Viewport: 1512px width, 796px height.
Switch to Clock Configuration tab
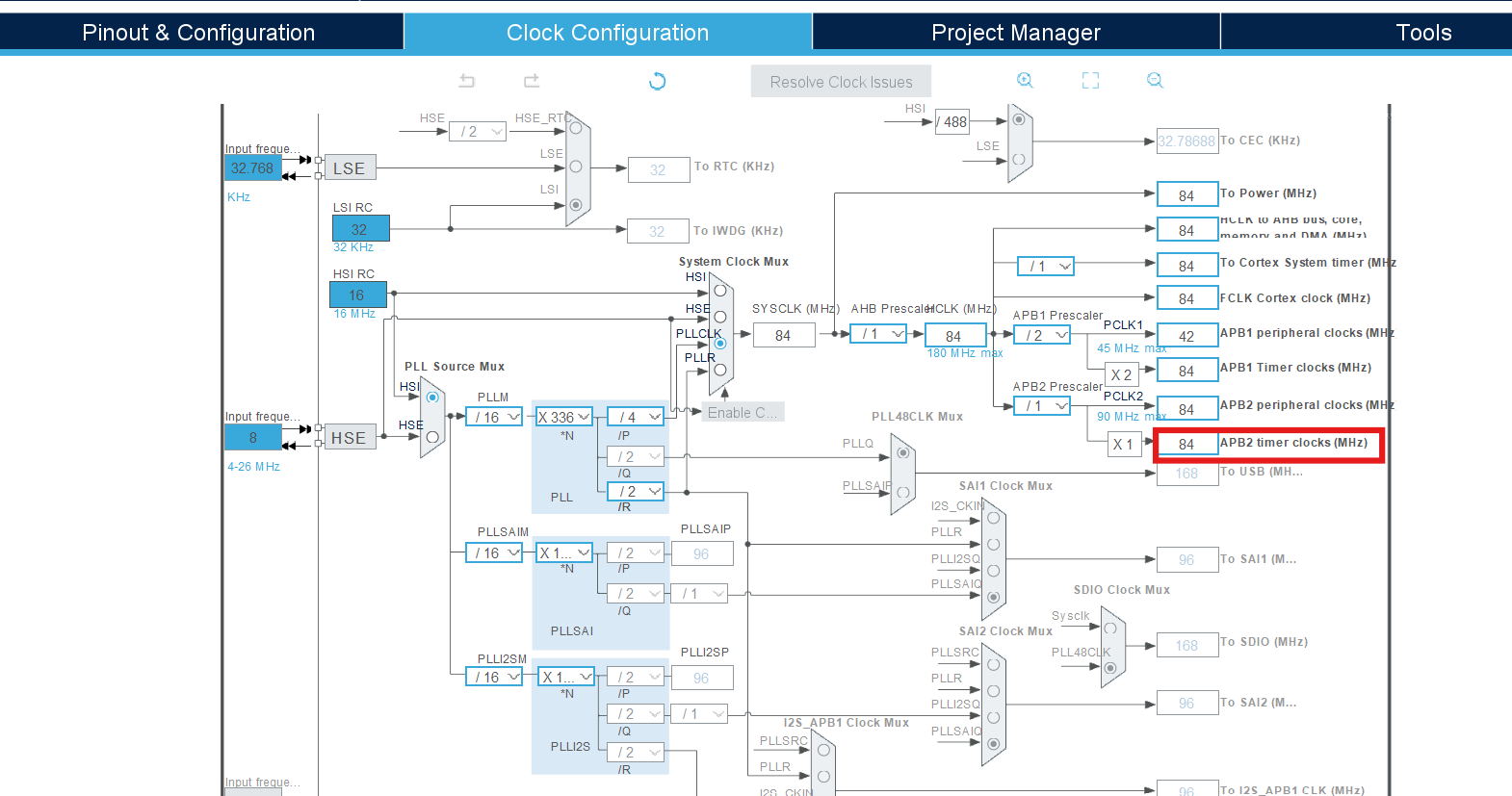click(608, 33)
